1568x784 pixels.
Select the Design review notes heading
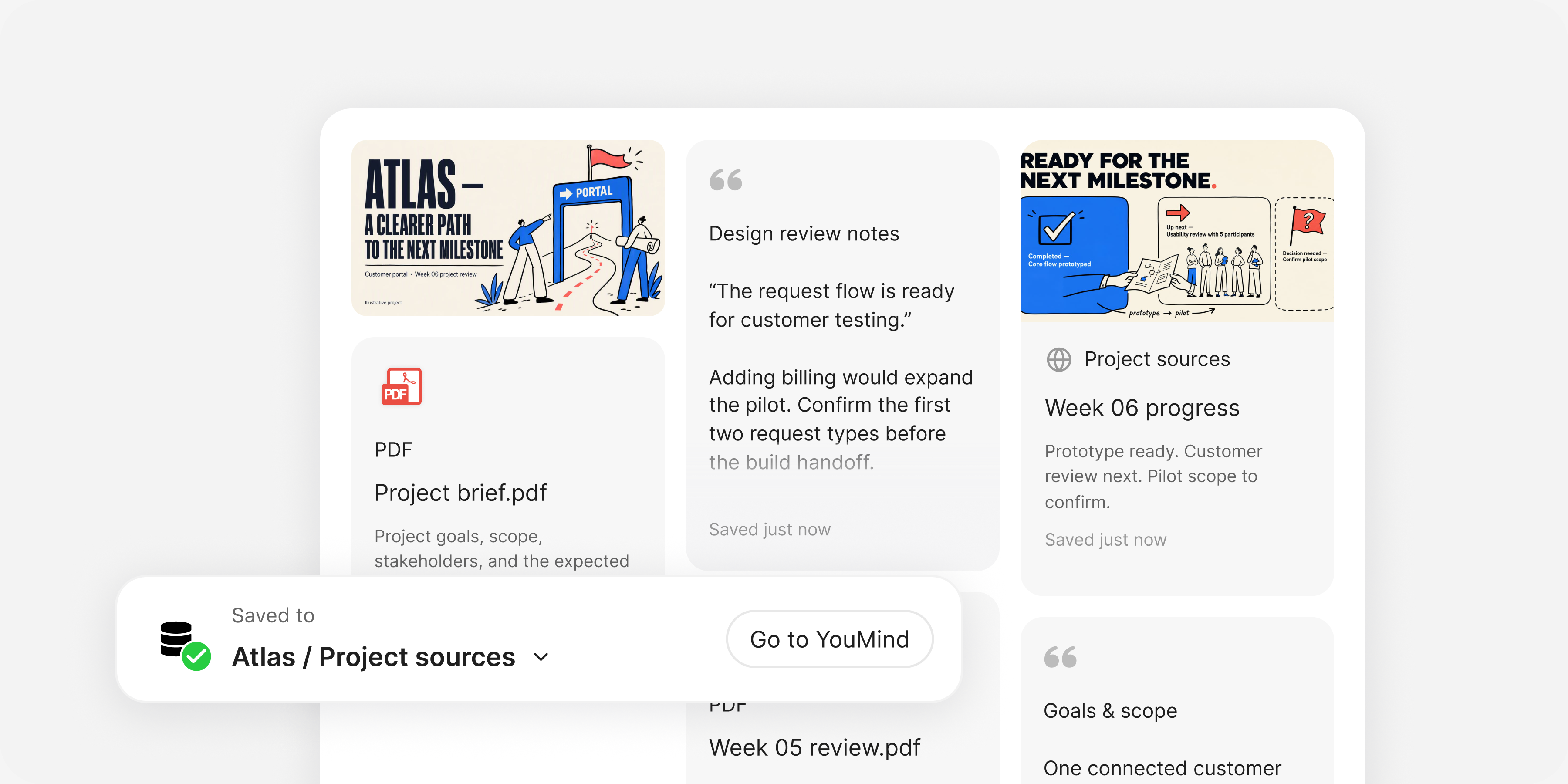tap(804, 234)
